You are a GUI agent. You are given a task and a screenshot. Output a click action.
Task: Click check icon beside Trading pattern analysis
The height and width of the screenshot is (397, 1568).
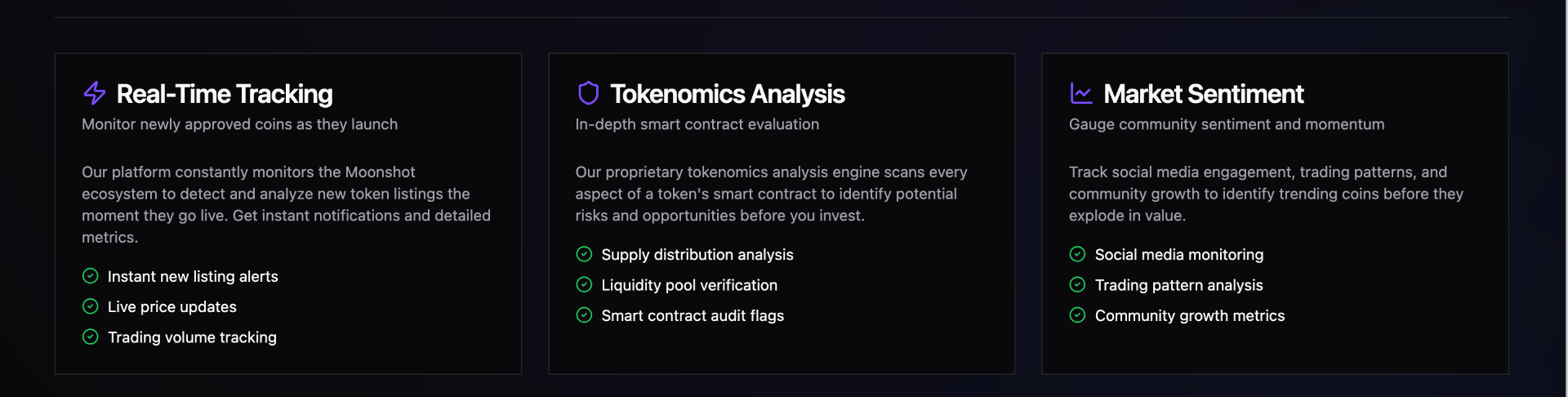click(1077, 284)
